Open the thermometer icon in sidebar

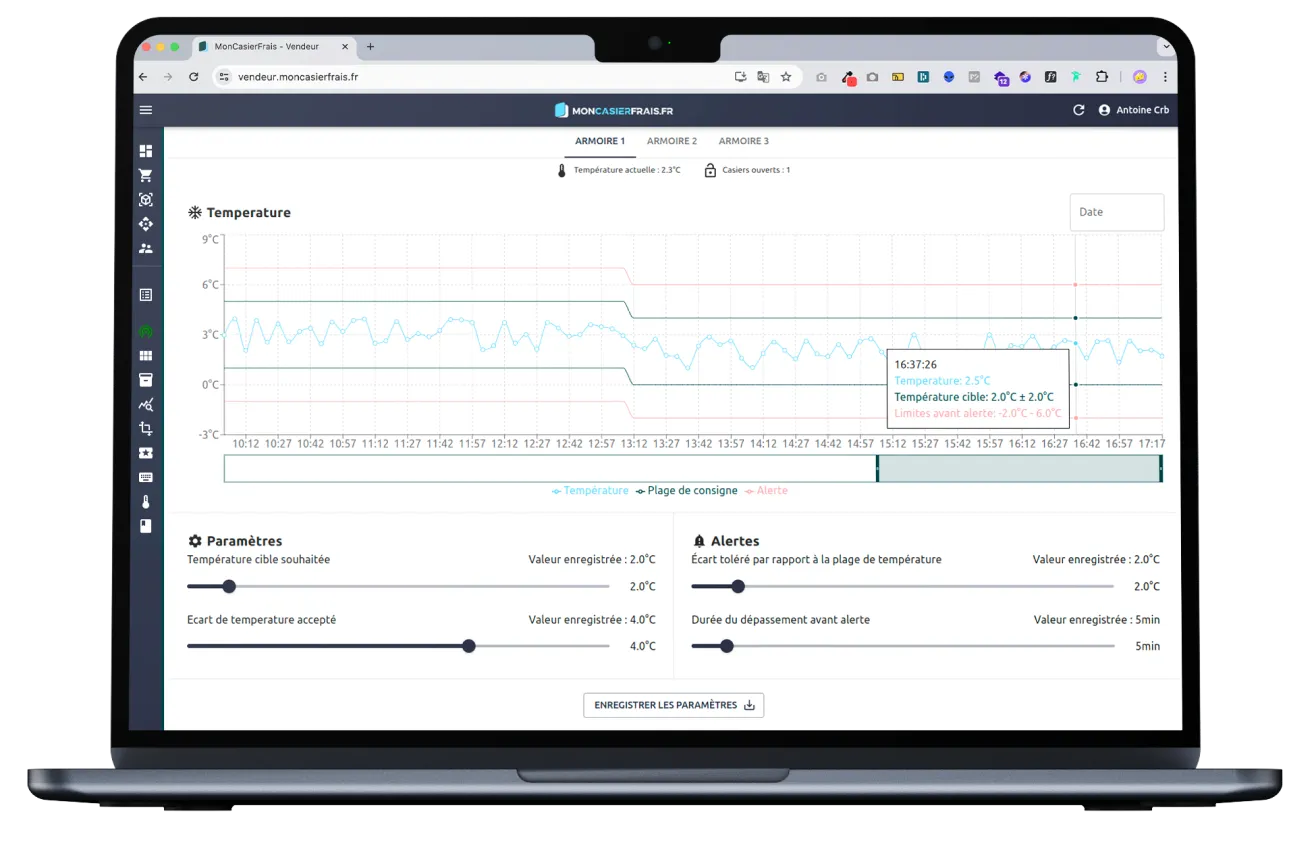click(146, 502)
